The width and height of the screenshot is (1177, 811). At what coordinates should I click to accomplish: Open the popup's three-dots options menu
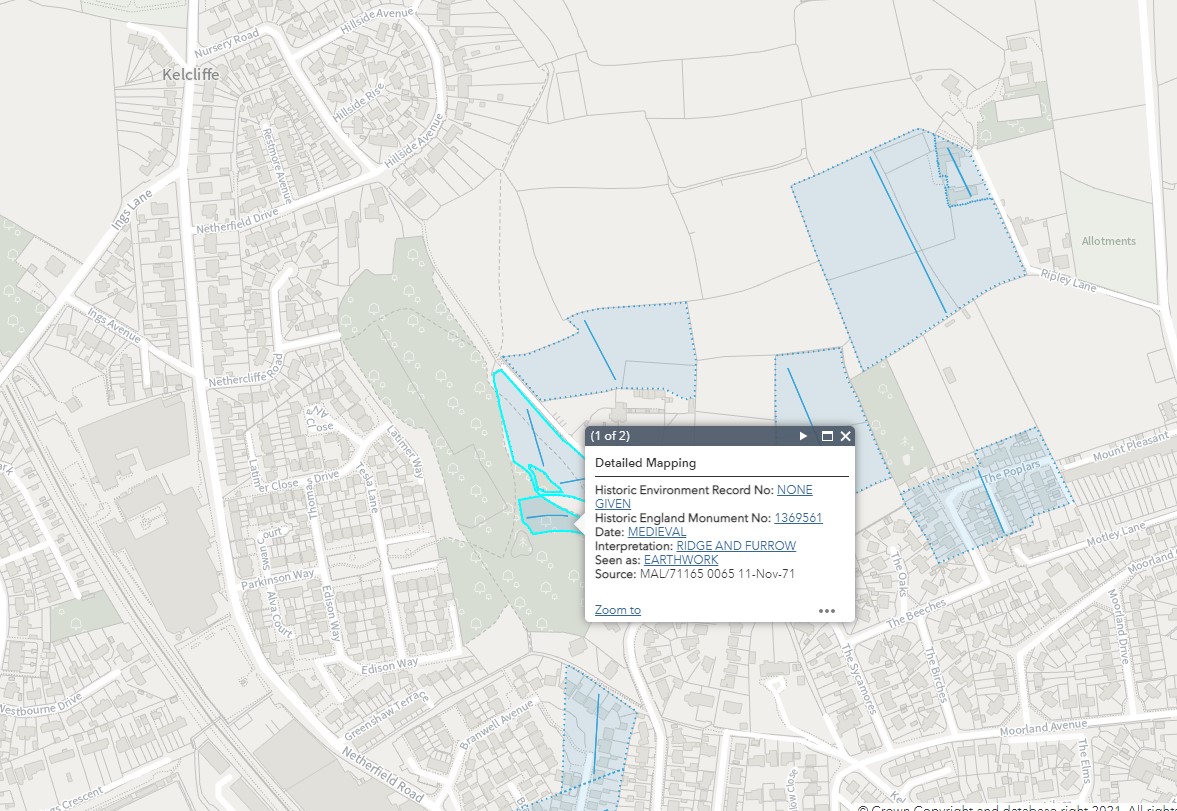(826, 611)
